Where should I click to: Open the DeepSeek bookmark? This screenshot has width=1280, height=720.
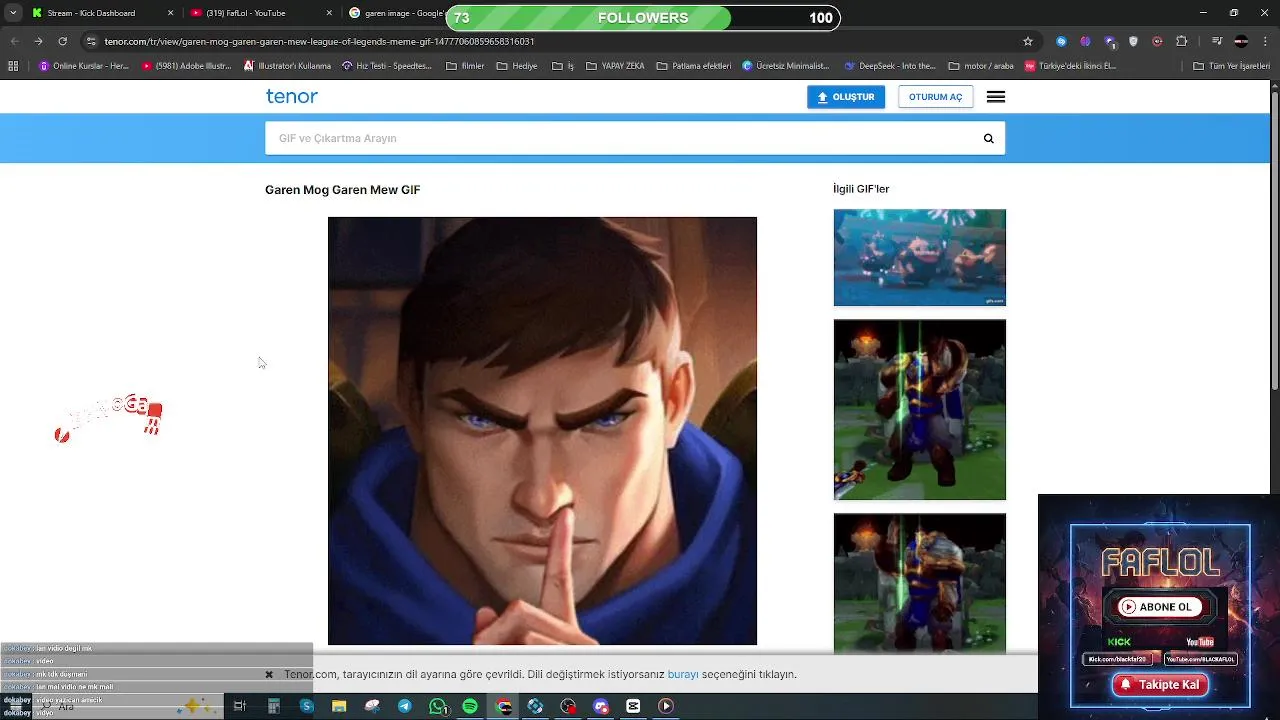[891, 66]
